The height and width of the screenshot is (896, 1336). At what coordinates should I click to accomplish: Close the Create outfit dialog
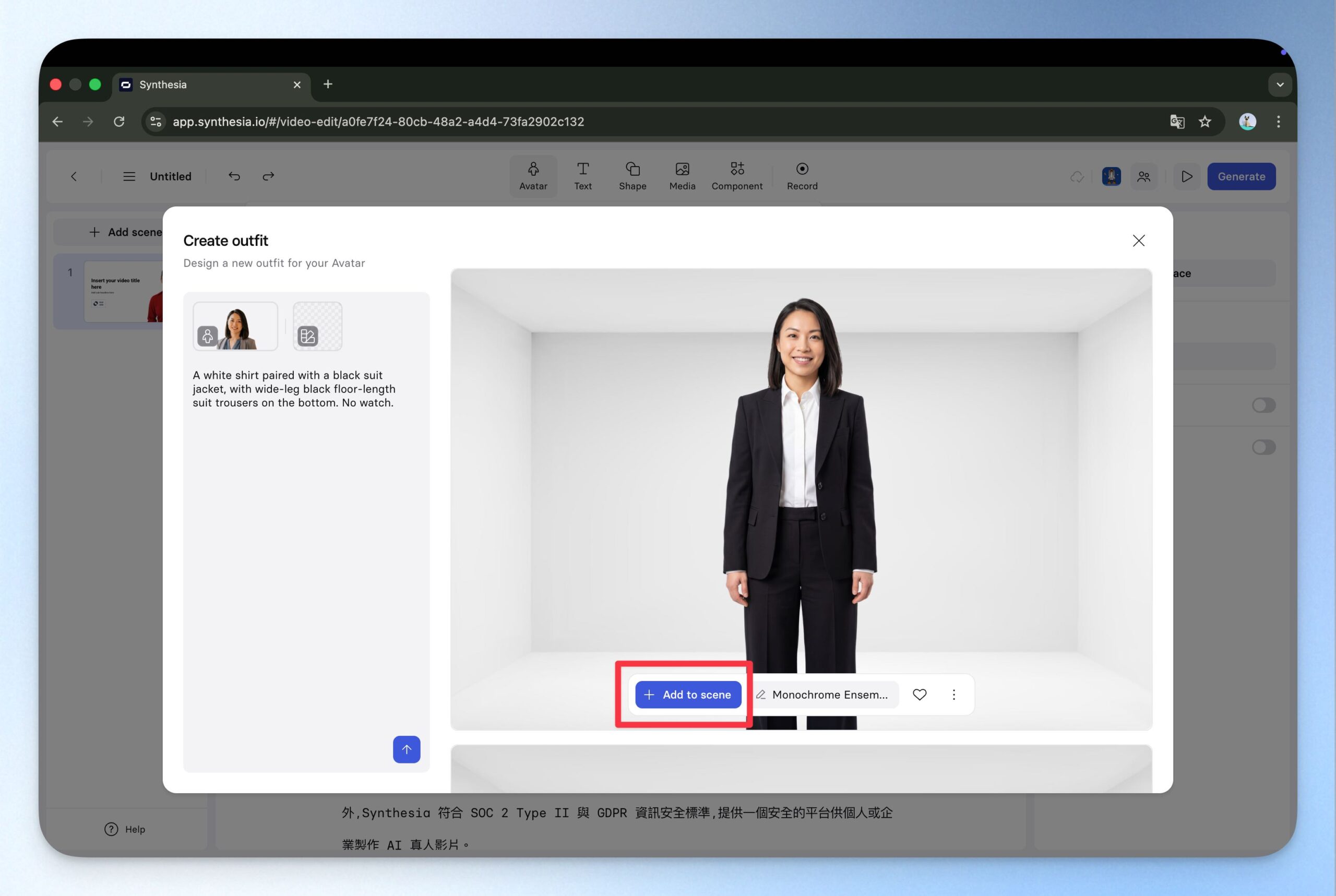click(x=1138, y=241)
